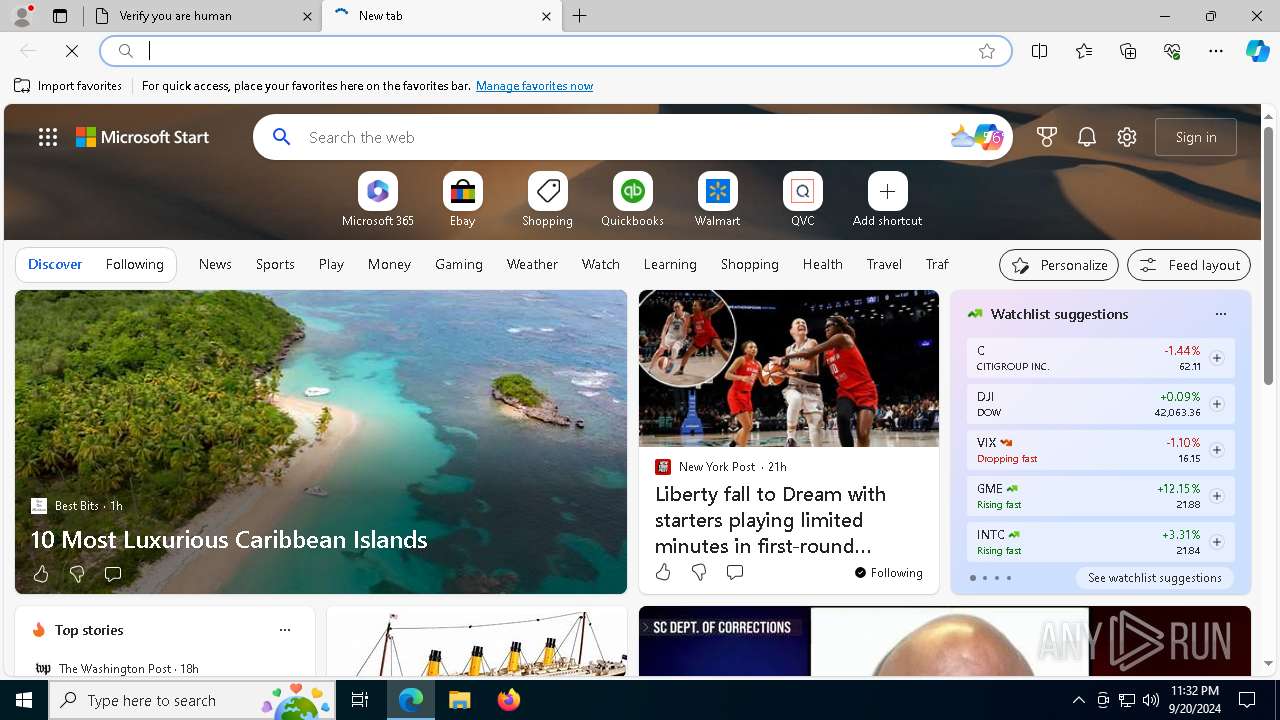This screenshot has width=1280, height=720.
Task: Dislike the Caribbean Islands article
Action: [77, 574]
